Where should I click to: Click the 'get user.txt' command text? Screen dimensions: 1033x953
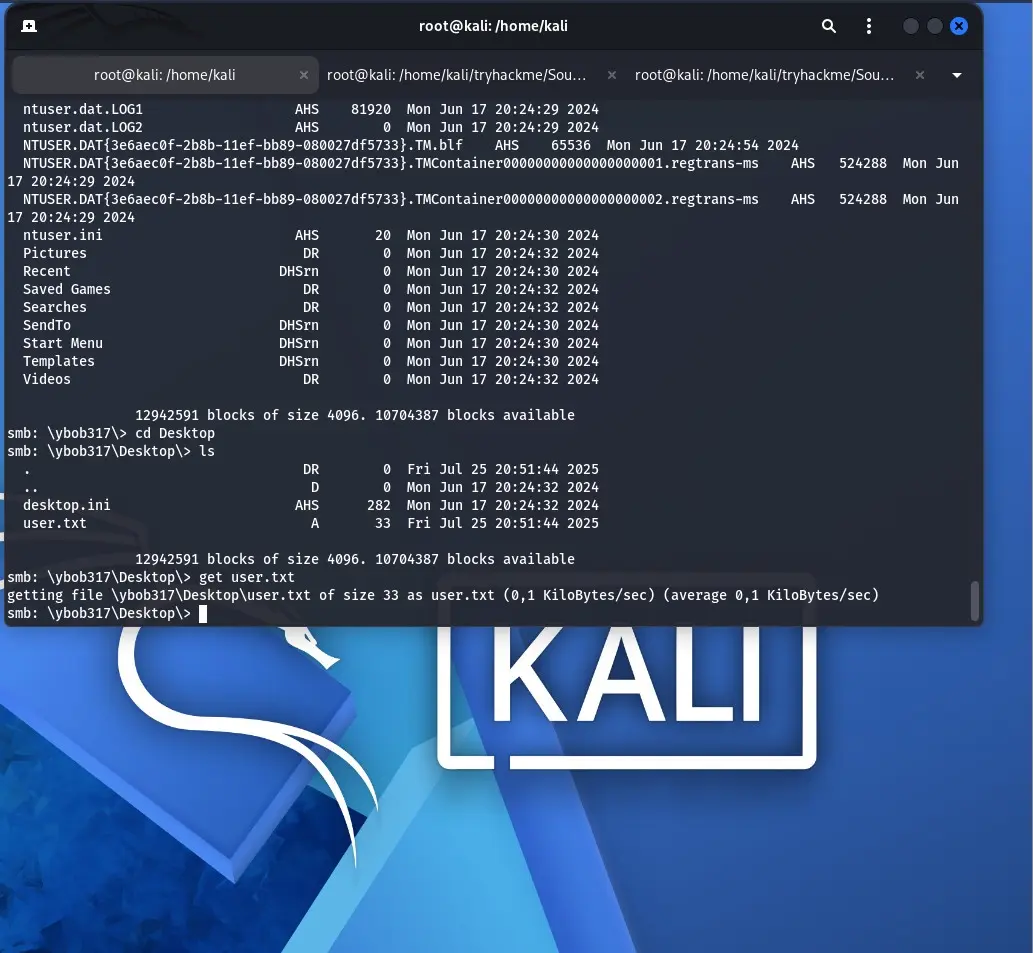[246, 578]
